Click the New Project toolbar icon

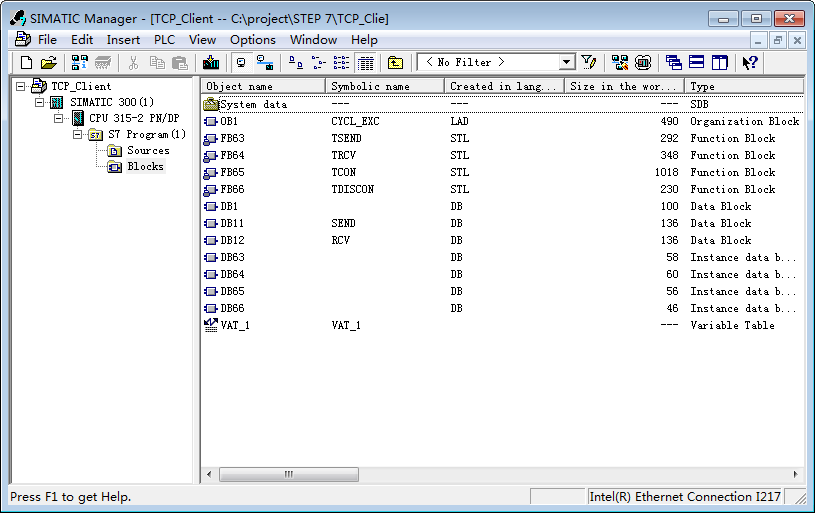(x=26, y=62)
